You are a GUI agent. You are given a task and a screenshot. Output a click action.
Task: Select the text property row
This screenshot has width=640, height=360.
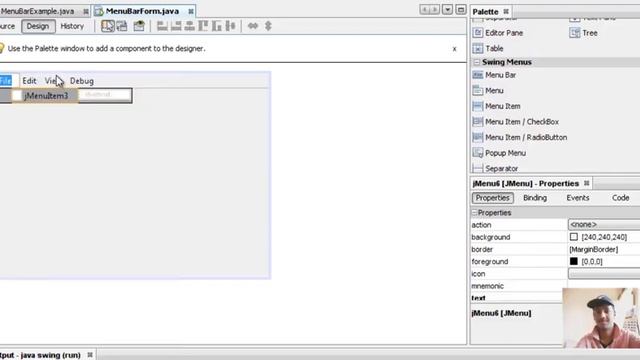point(516,298)
